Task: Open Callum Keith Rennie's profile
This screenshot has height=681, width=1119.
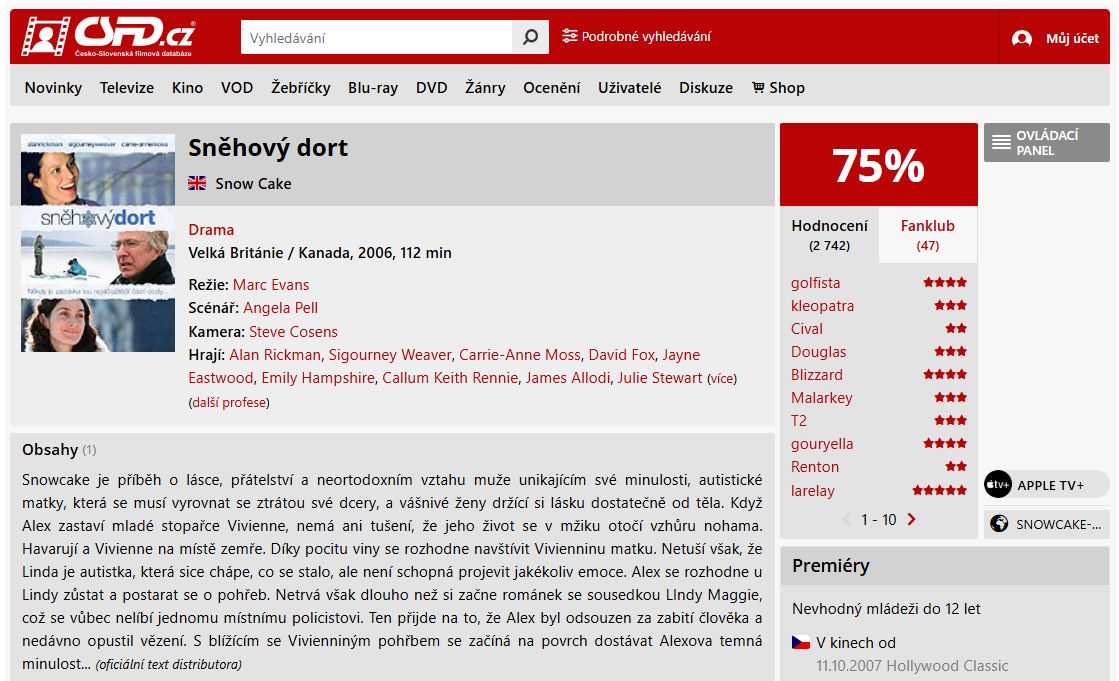Action: (x=450, y=378)
